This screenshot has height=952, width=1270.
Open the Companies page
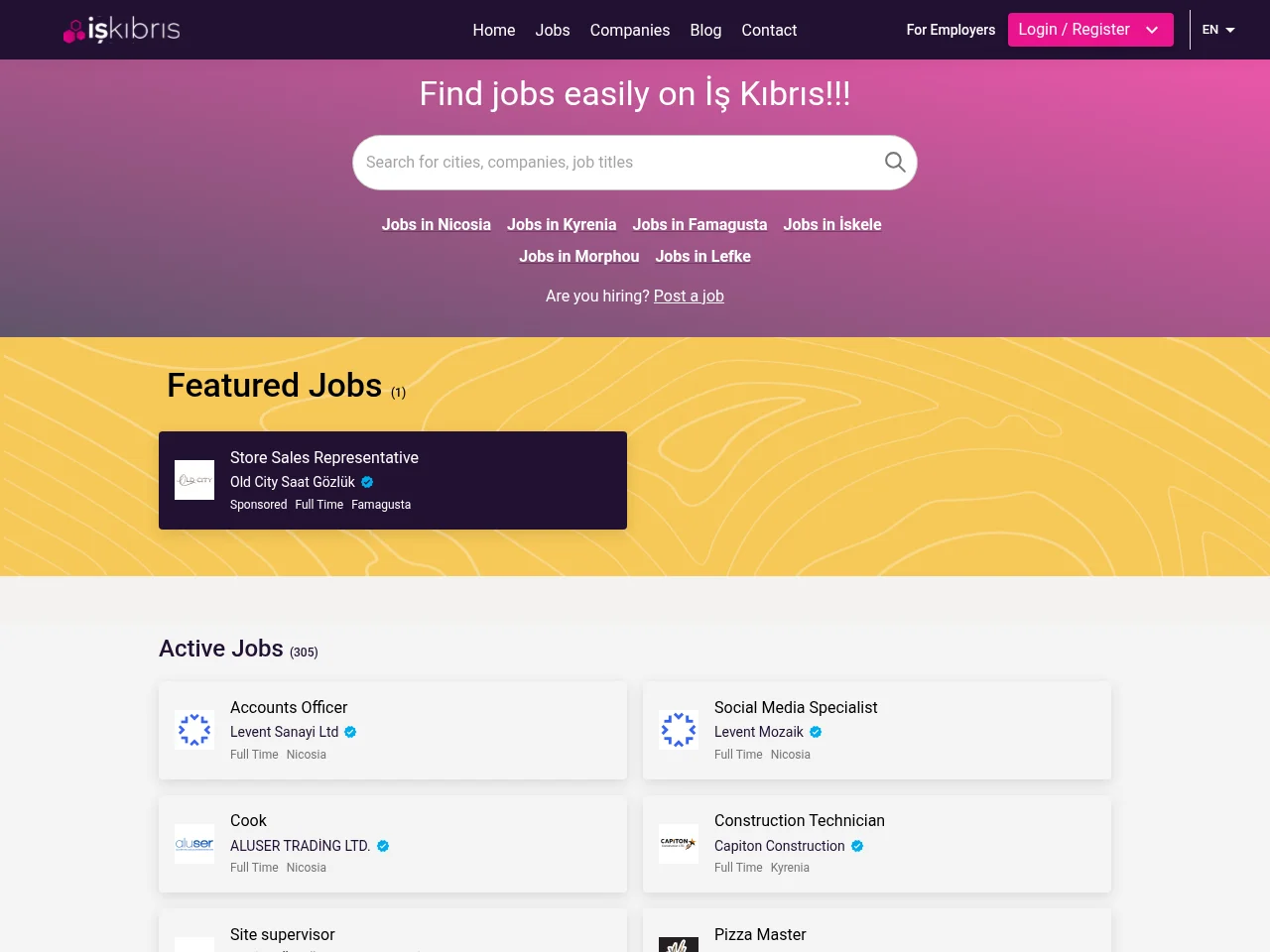[630, 30]
